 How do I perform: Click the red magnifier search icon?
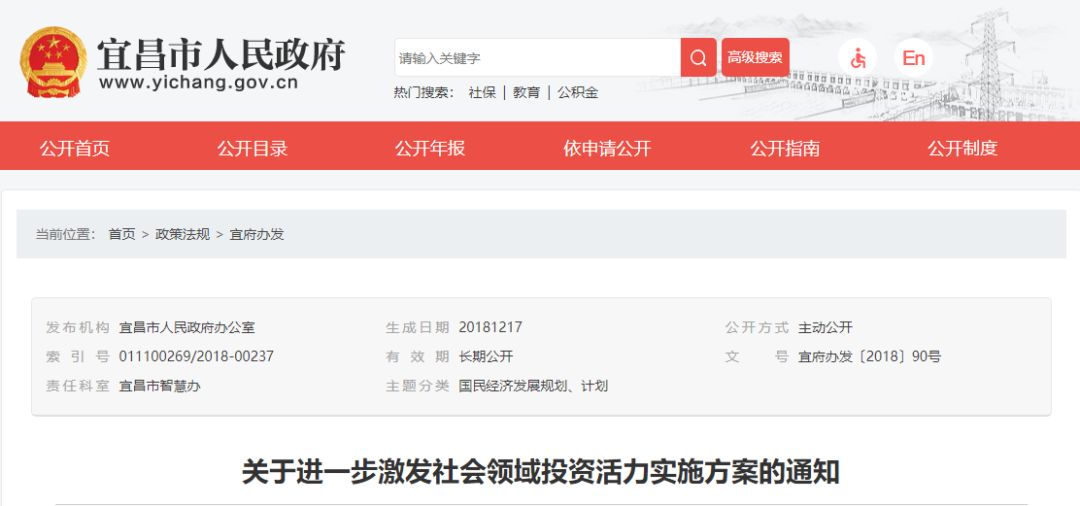(698, 58)
